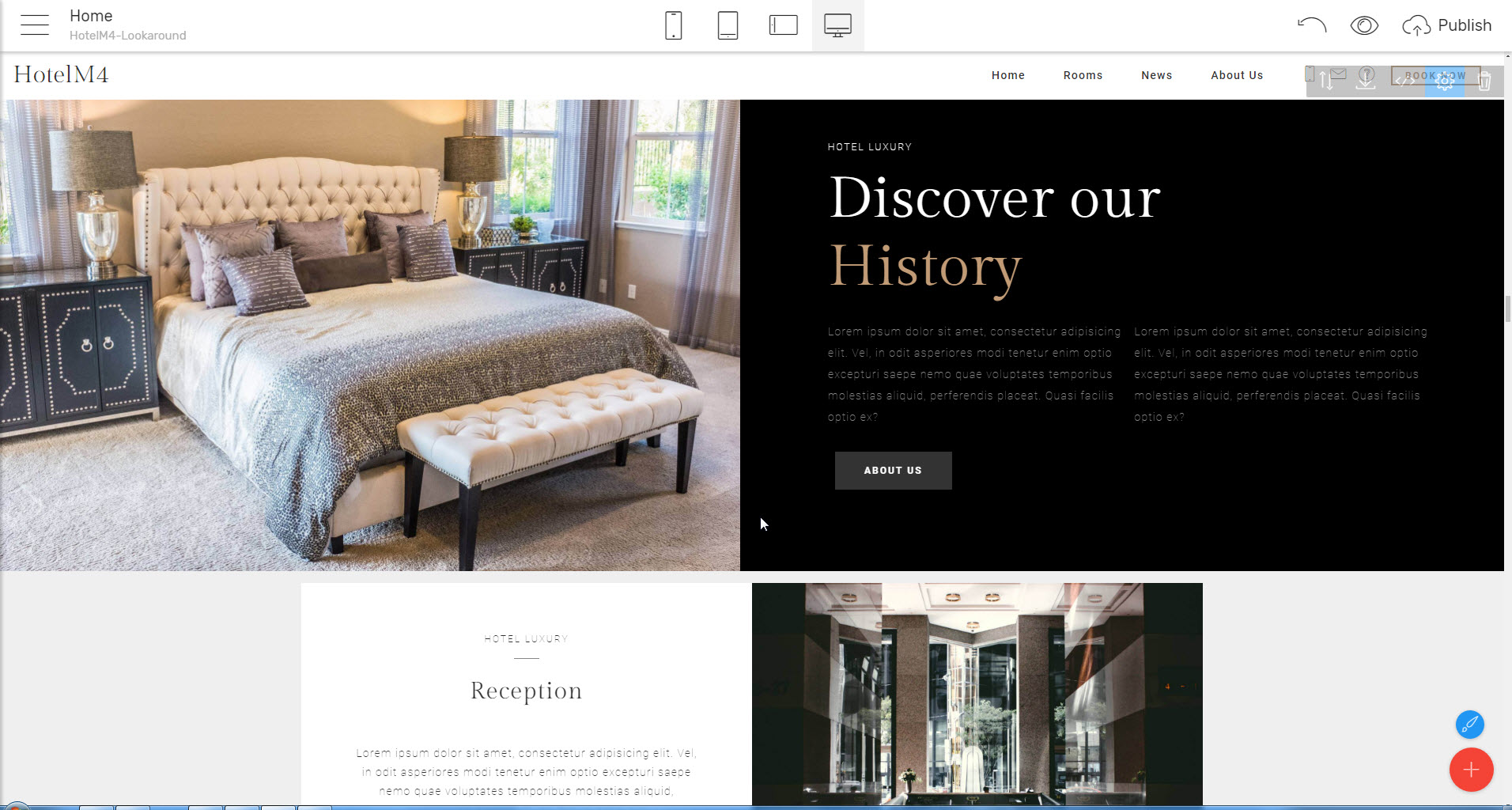Click the ABOUT US button
1512x810 pixels.
(893, 471)
